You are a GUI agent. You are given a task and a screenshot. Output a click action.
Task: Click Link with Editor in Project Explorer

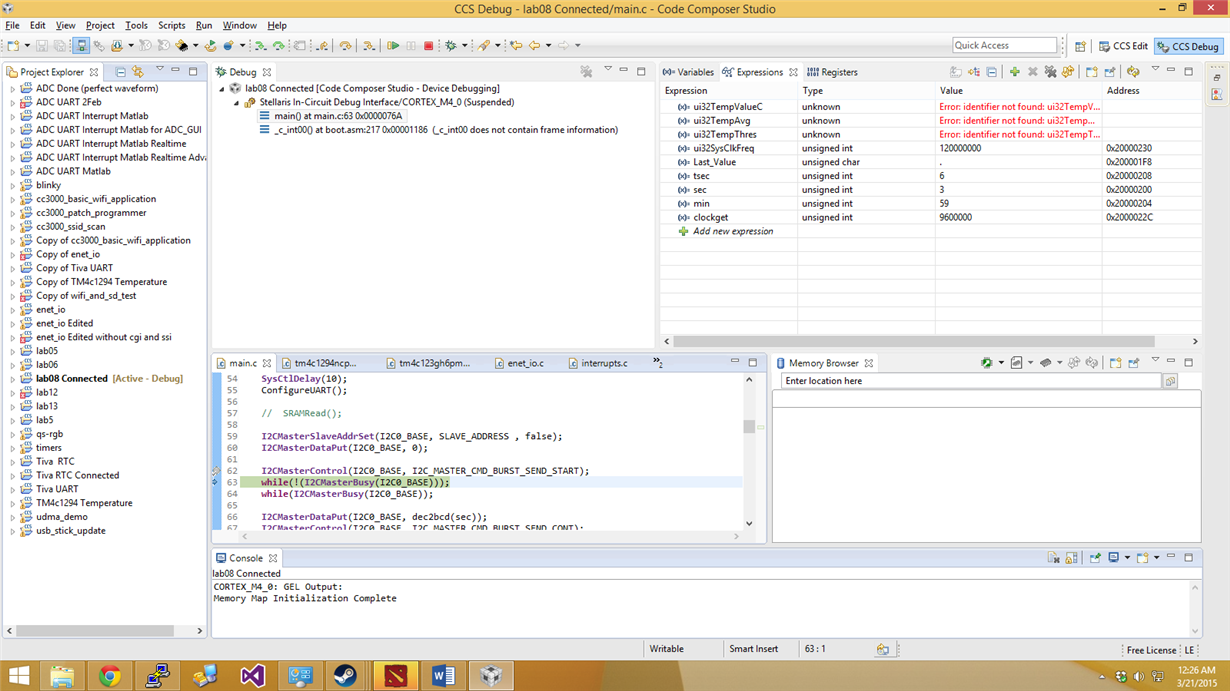click(138, 72)
